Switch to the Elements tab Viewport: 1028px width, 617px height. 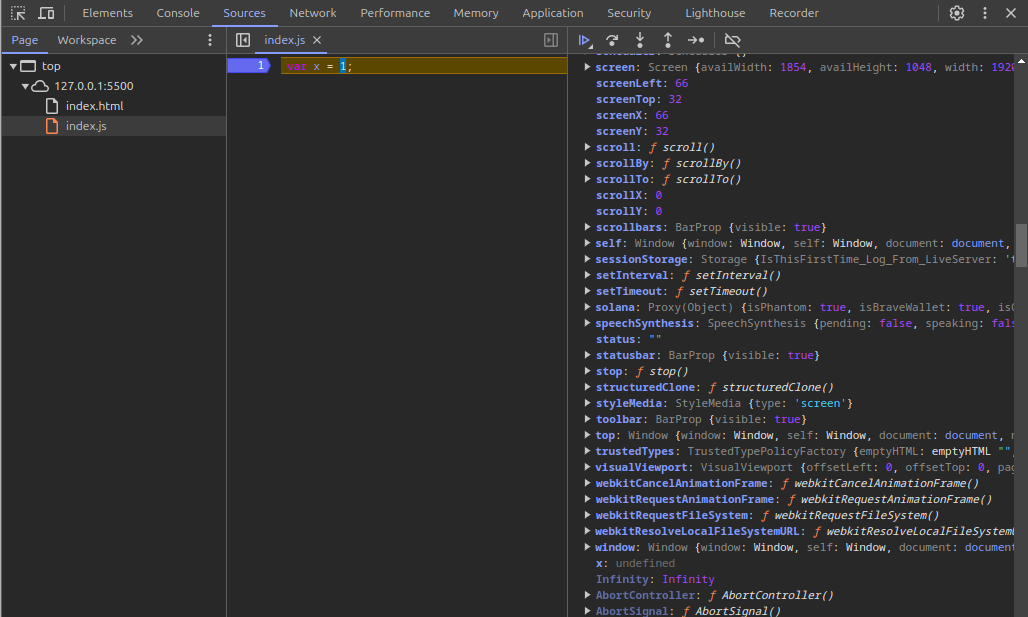pos(108,13)
